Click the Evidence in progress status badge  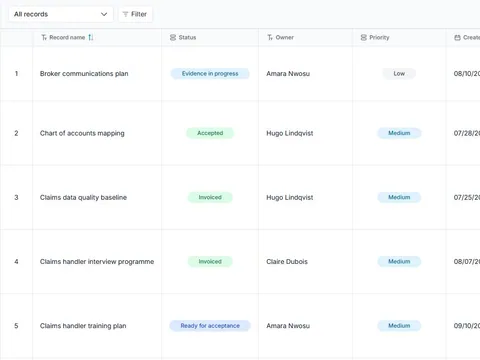pos(210,74)
